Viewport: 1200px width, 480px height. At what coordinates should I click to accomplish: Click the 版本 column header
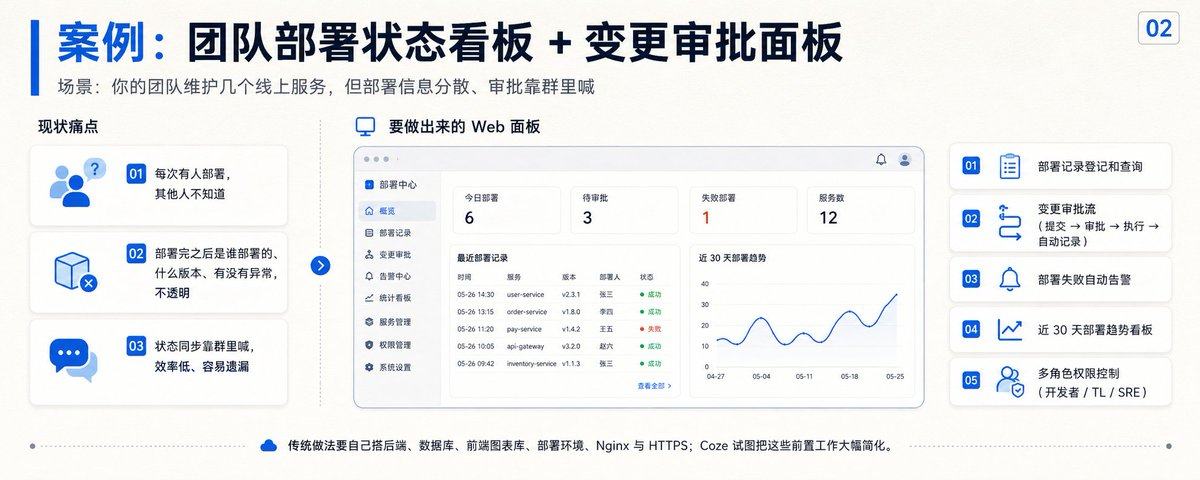point(569,277)
